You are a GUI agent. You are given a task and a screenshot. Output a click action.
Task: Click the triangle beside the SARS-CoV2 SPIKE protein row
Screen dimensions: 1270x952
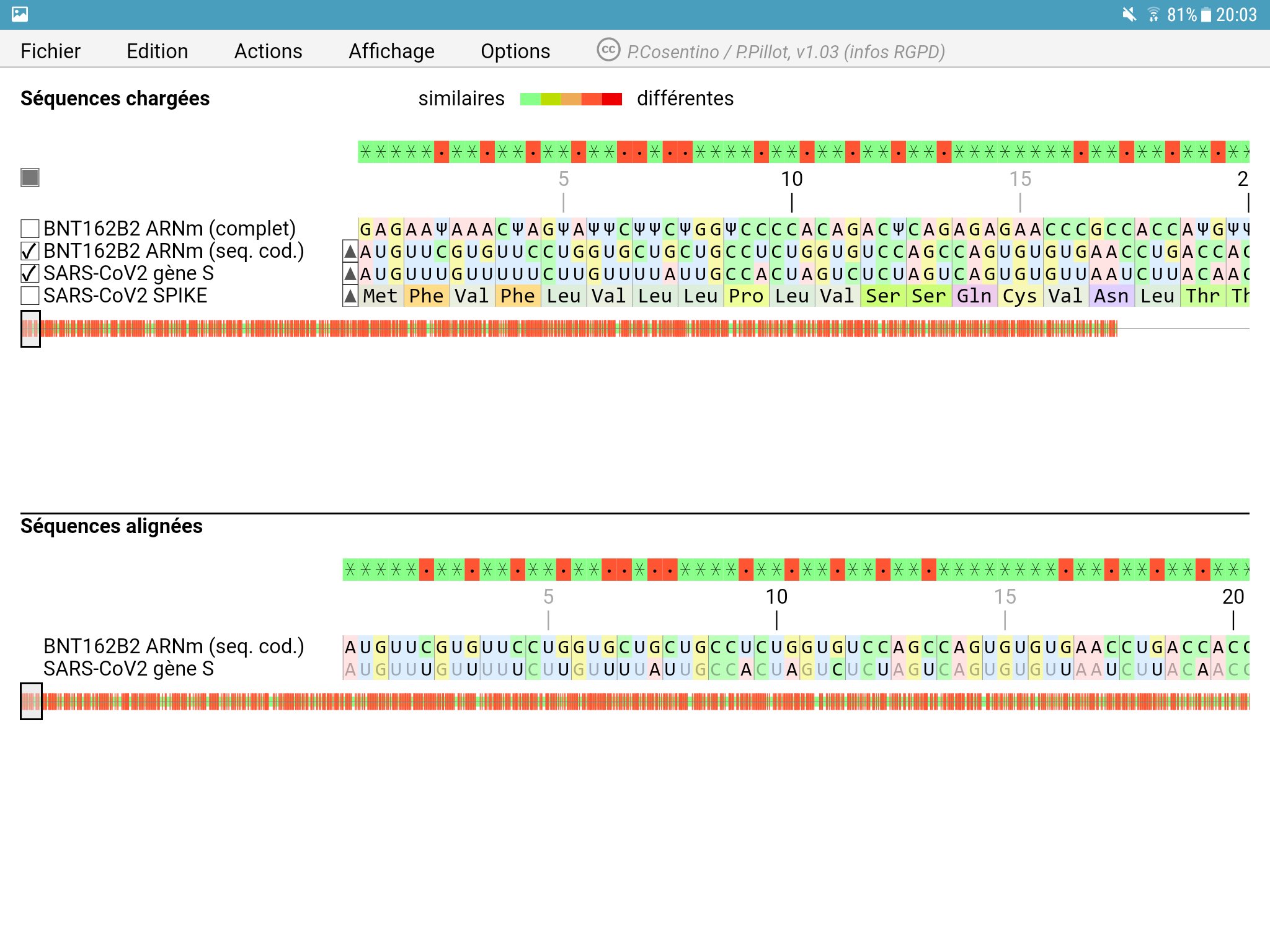[350, 296]
